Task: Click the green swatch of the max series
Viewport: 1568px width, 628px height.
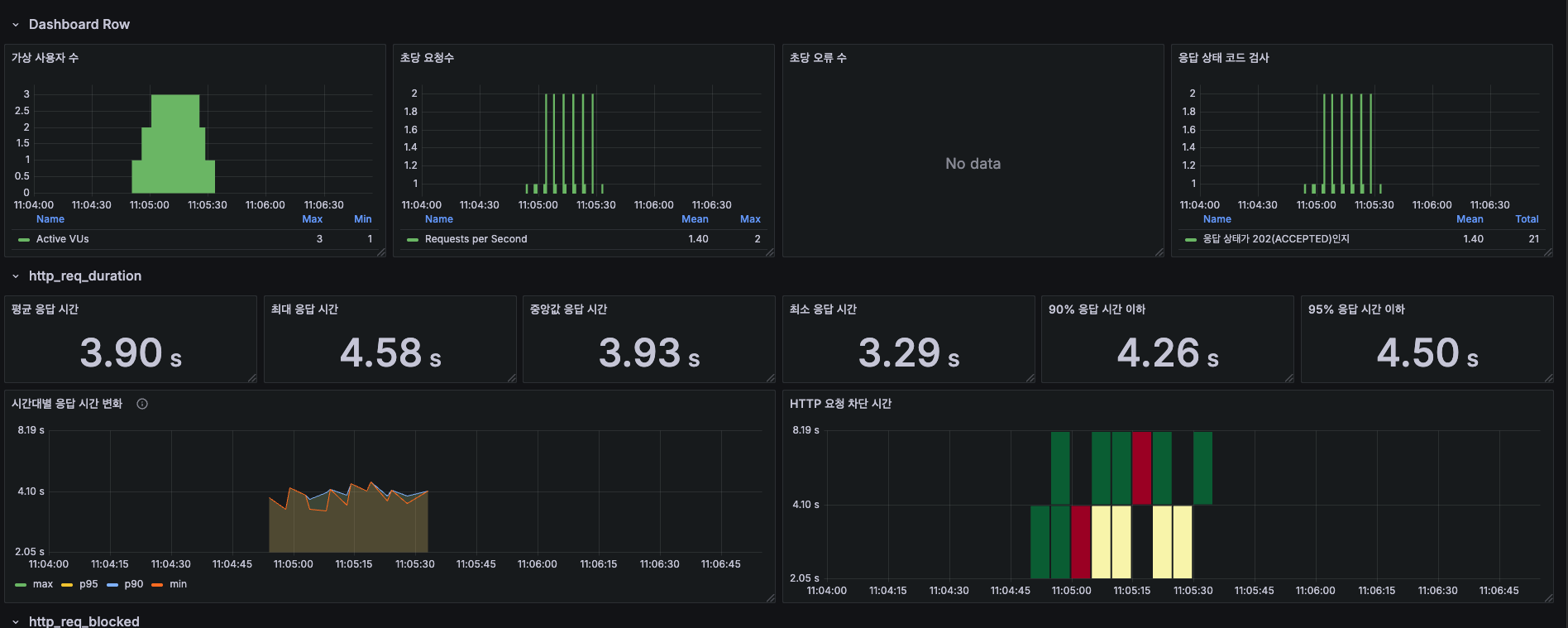Action: [21, 585]
